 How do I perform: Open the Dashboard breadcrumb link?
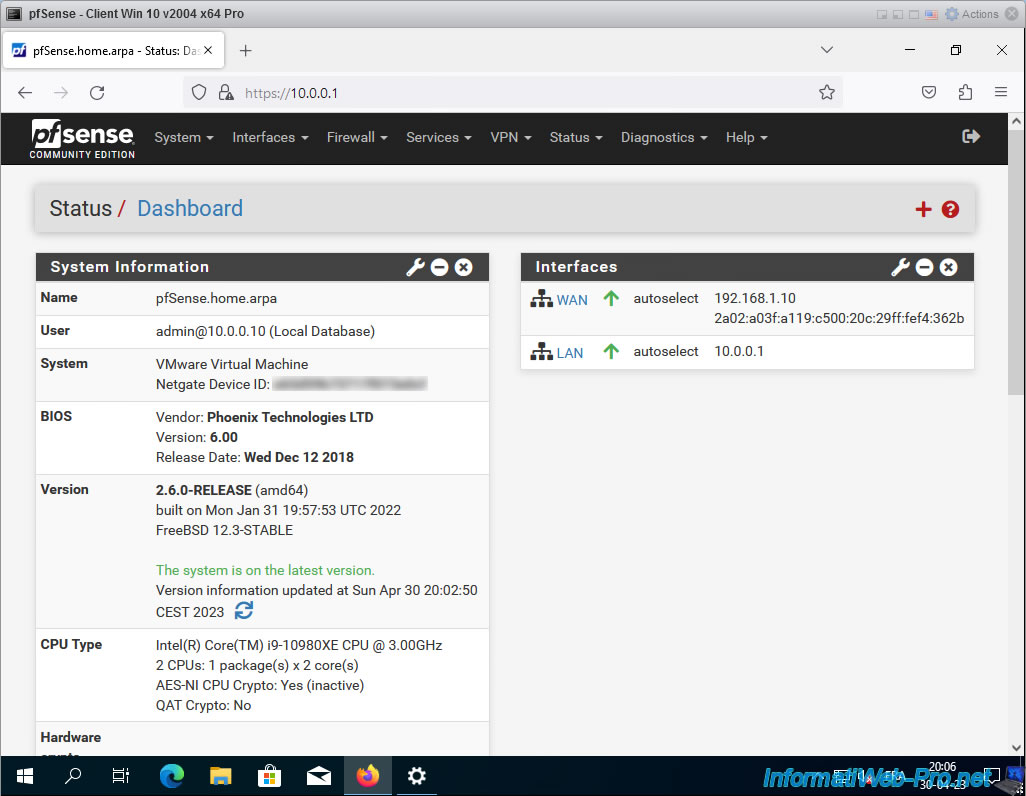pyautogui.click(x=190, y=208)
